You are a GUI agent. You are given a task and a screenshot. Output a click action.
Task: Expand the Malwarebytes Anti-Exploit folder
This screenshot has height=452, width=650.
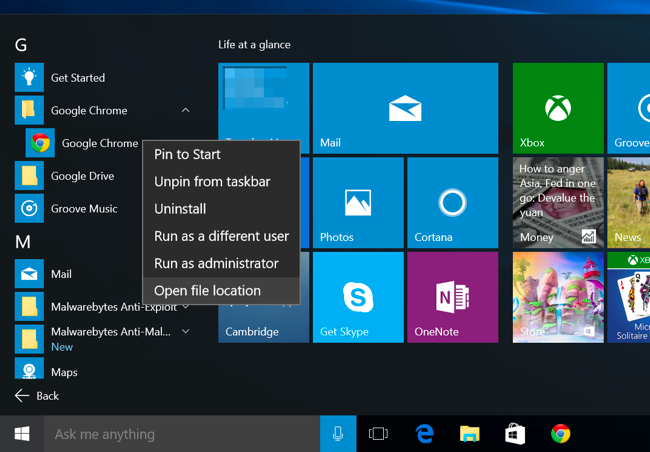click(186, 307)
